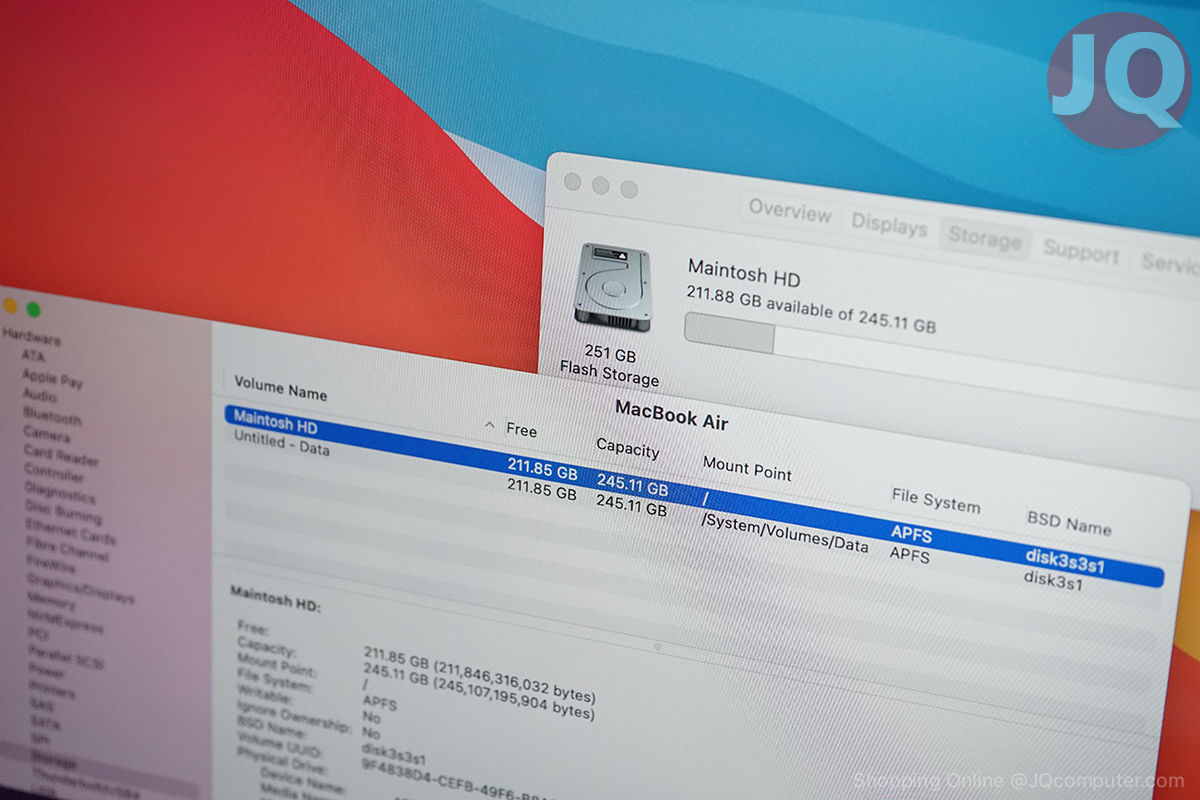The width and height of the screenshot is (1200, 800).
Task: Select Controller in the sidebar
Action: pyautogui.click(x=54, y=472)
